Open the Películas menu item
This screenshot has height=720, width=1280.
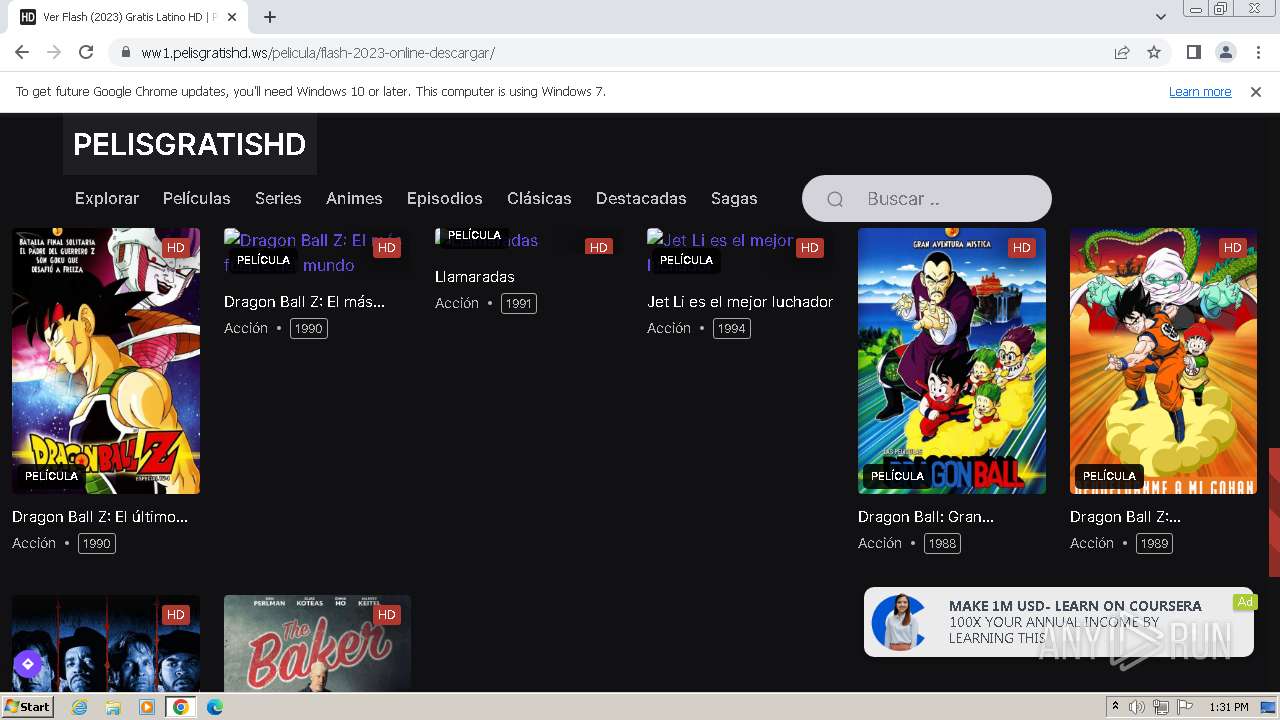tap(197, 198)
